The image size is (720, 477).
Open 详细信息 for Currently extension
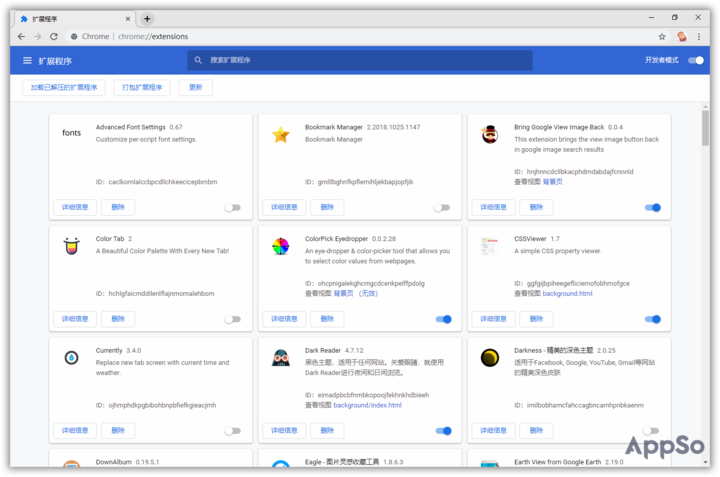[75, 430]
